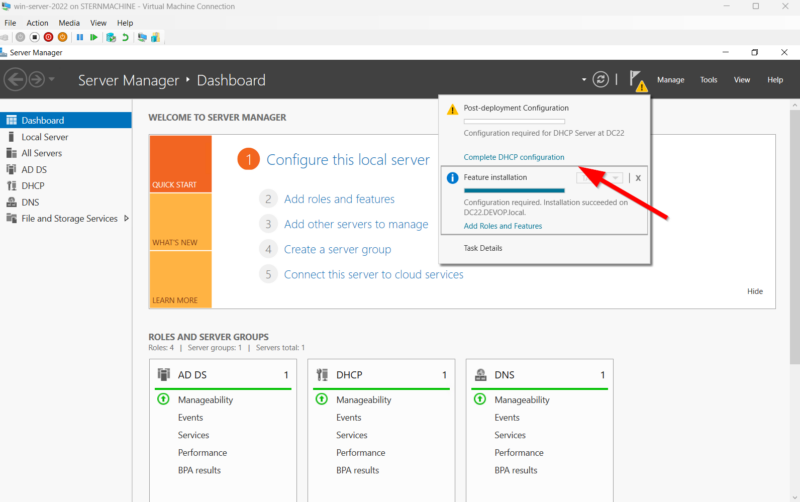
Task: Click the Post-deployment Configuration warning icon
Action: tap(452, 110)
